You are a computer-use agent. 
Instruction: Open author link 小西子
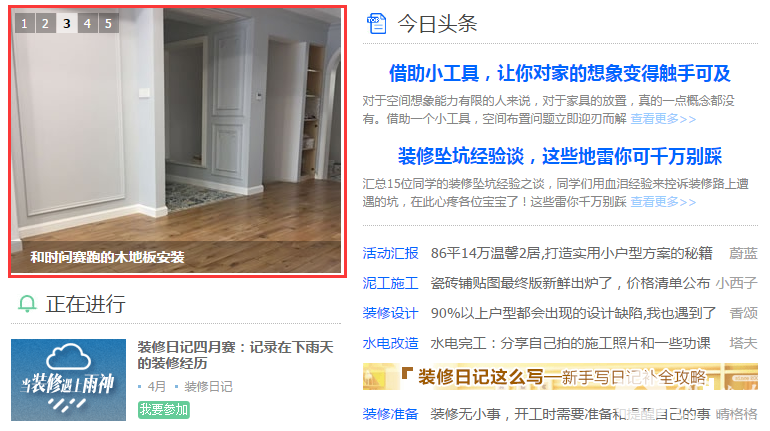coord(736,283)
